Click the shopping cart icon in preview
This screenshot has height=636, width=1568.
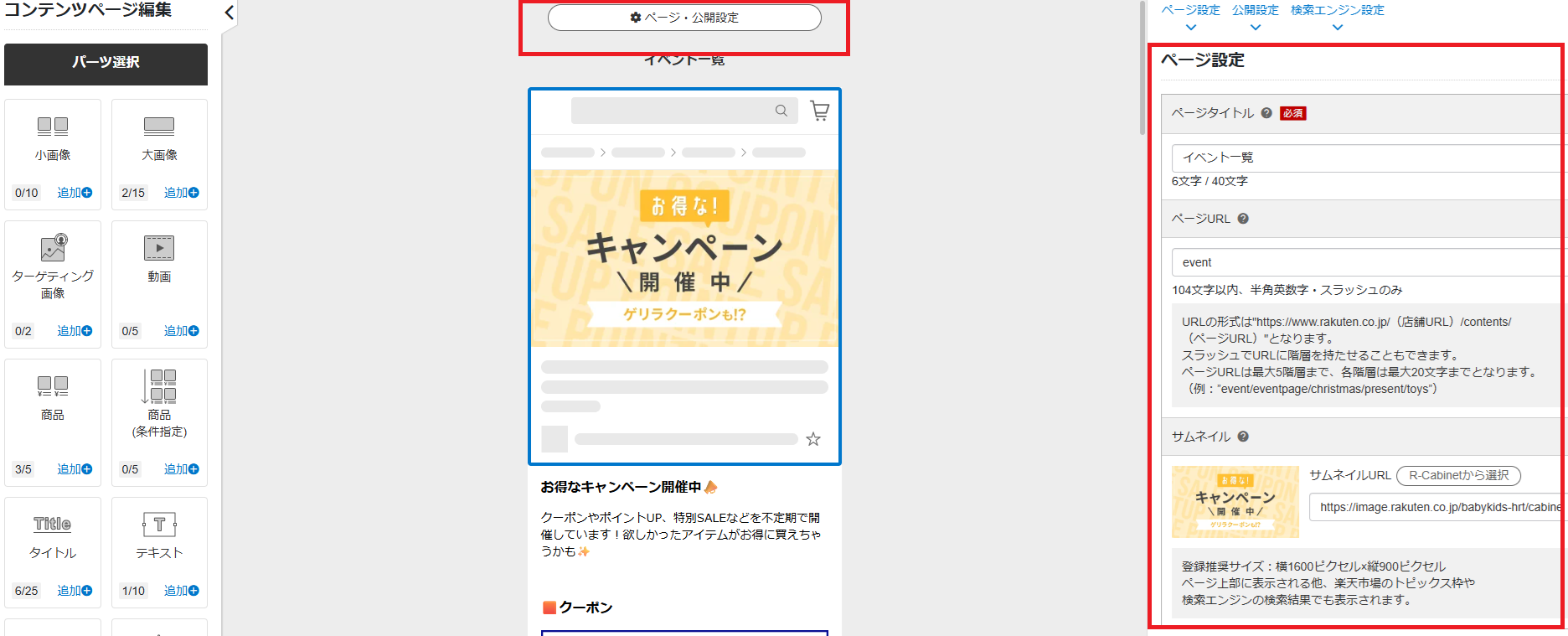(x=819, y=111)
